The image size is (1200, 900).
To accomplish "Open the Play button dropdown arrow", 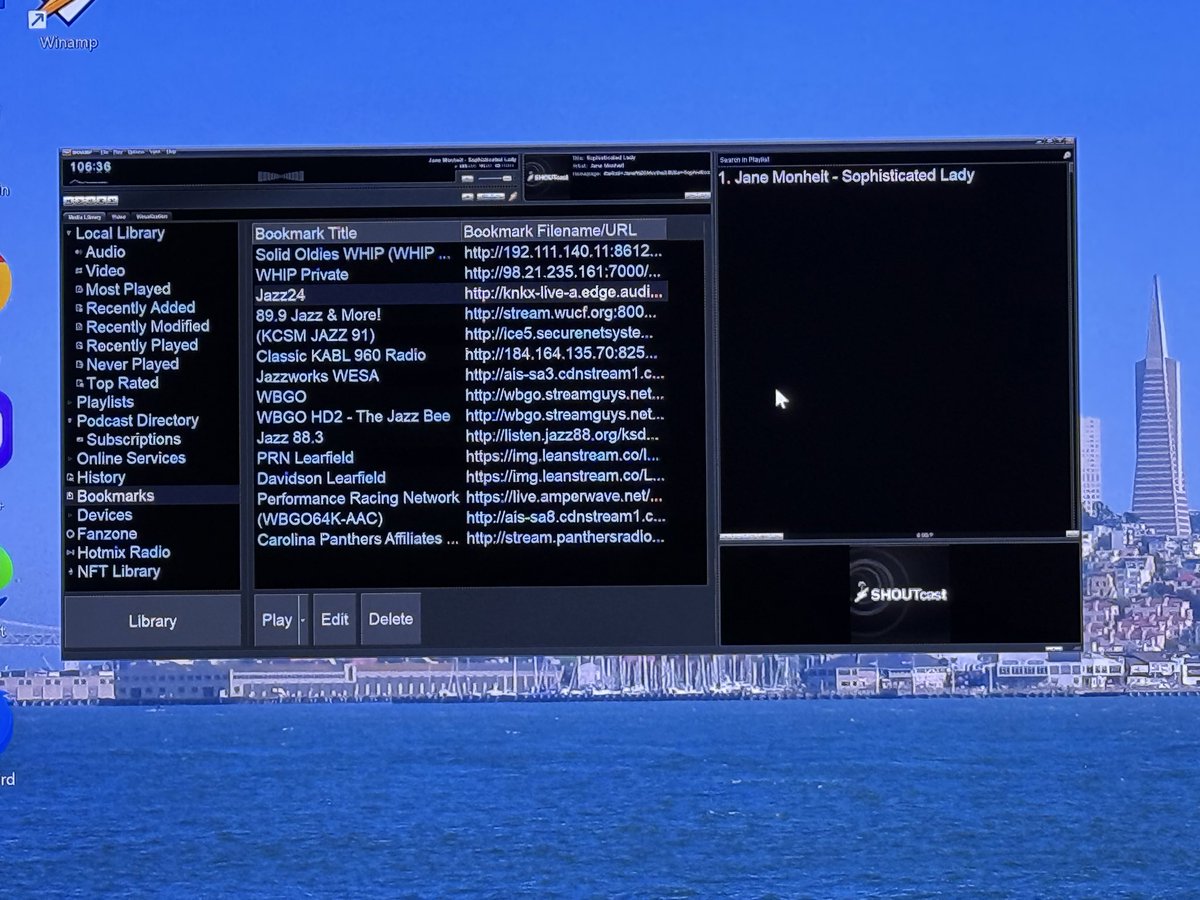I will pyautogui.click(x=303, y=620).
